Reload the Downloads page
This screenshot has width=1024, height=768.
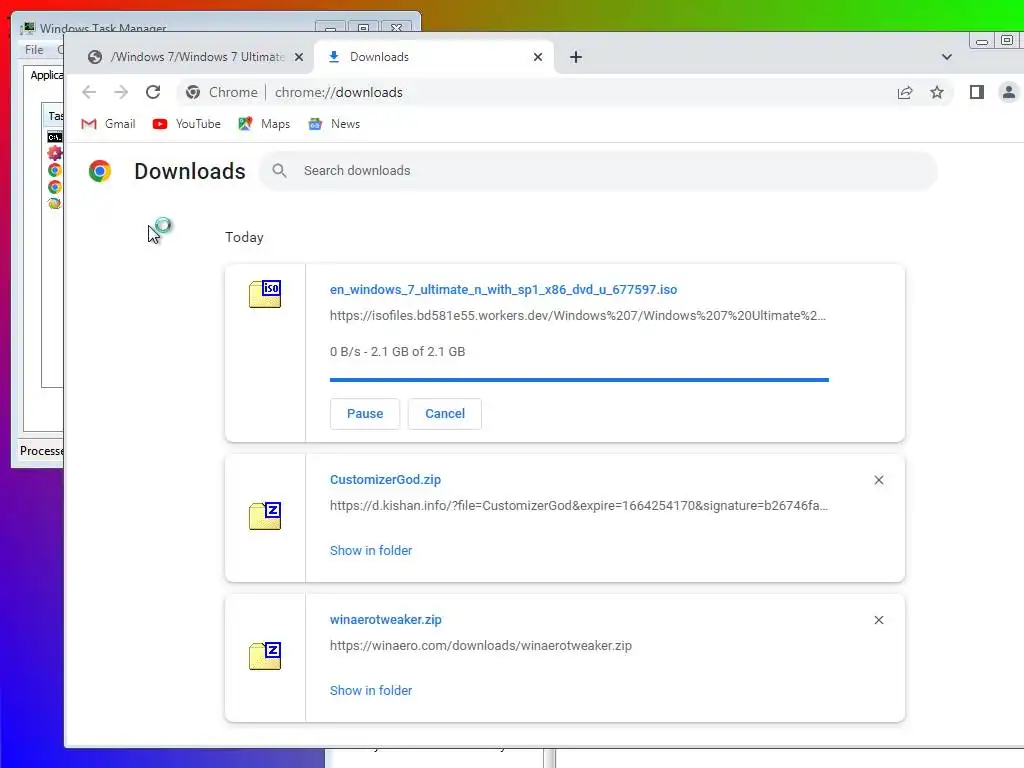pos(153,92)
